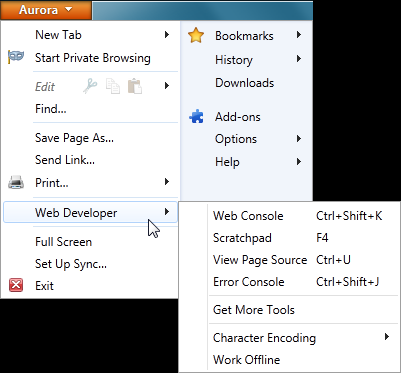Click the scissors cut icon

click(90, 86)
